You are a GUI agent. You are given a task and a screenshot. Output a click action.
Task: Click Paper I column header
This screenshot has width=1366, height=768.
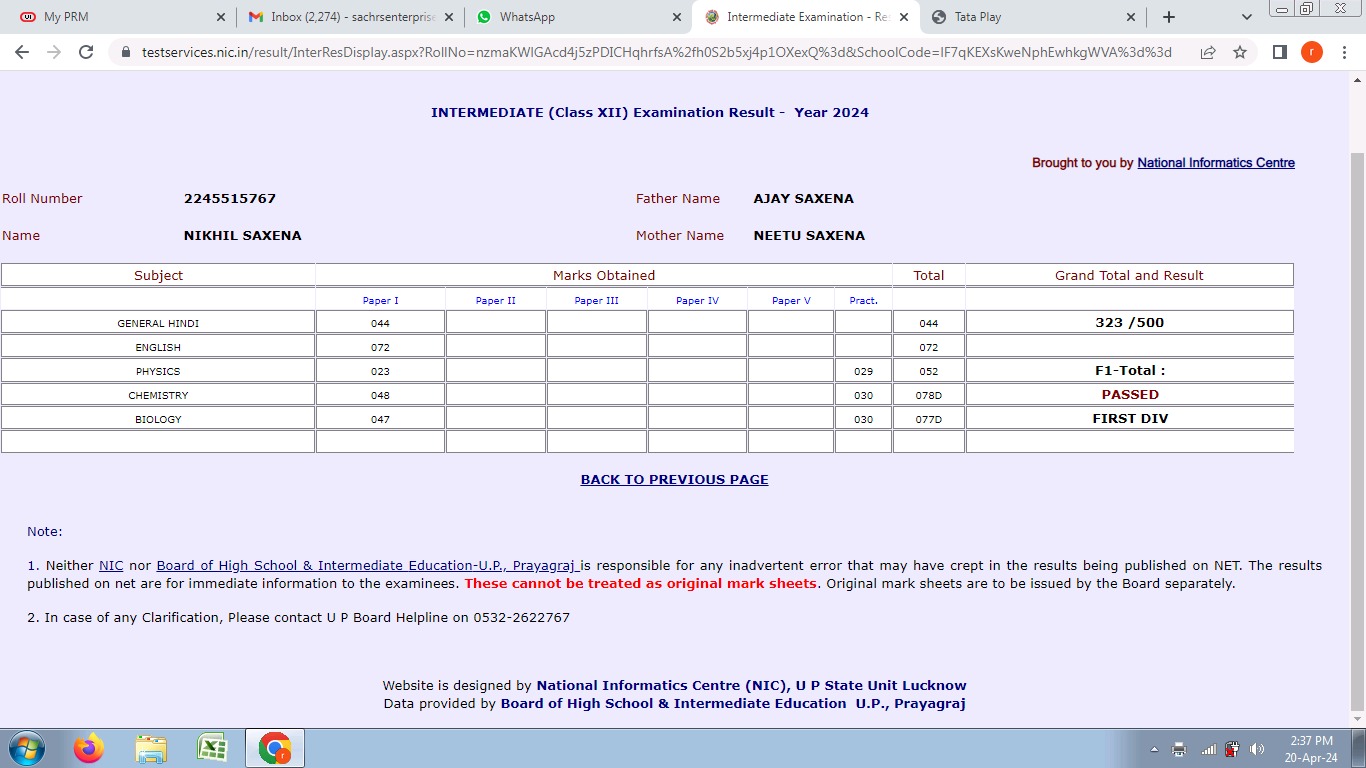pos(380,301)
